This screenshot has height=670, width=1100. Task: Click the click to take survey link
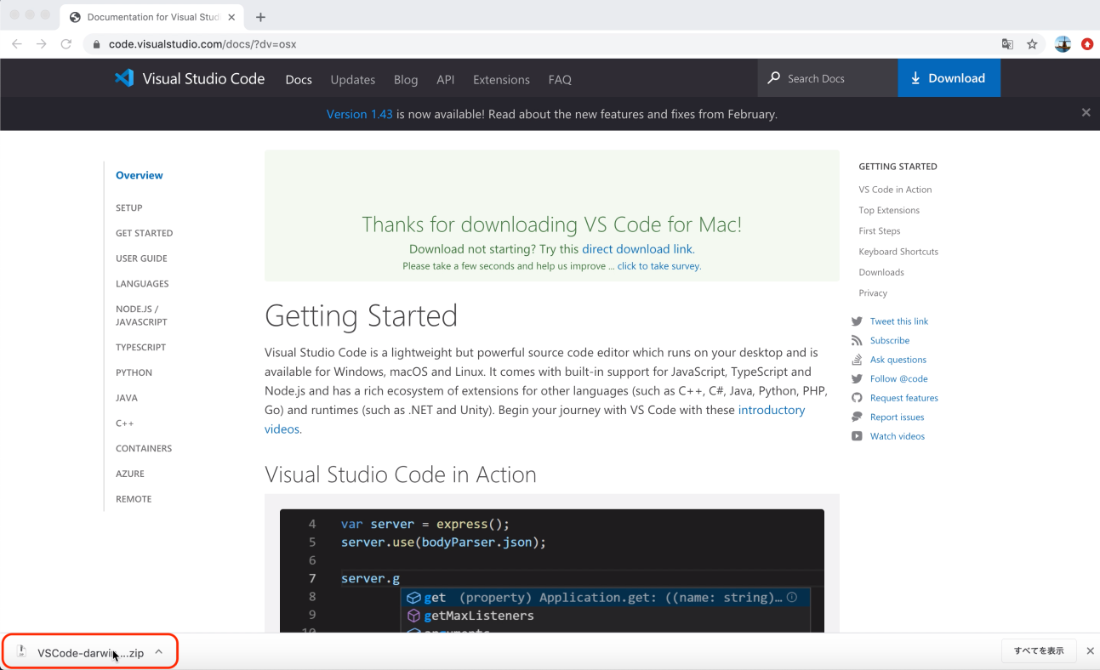[658, 266]
